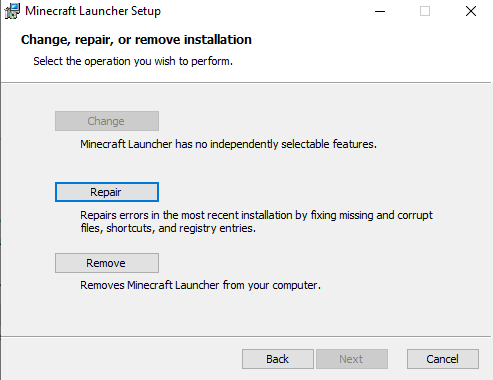Click the disabled maximize window button

pyautogui.click(x=425, y=11)
